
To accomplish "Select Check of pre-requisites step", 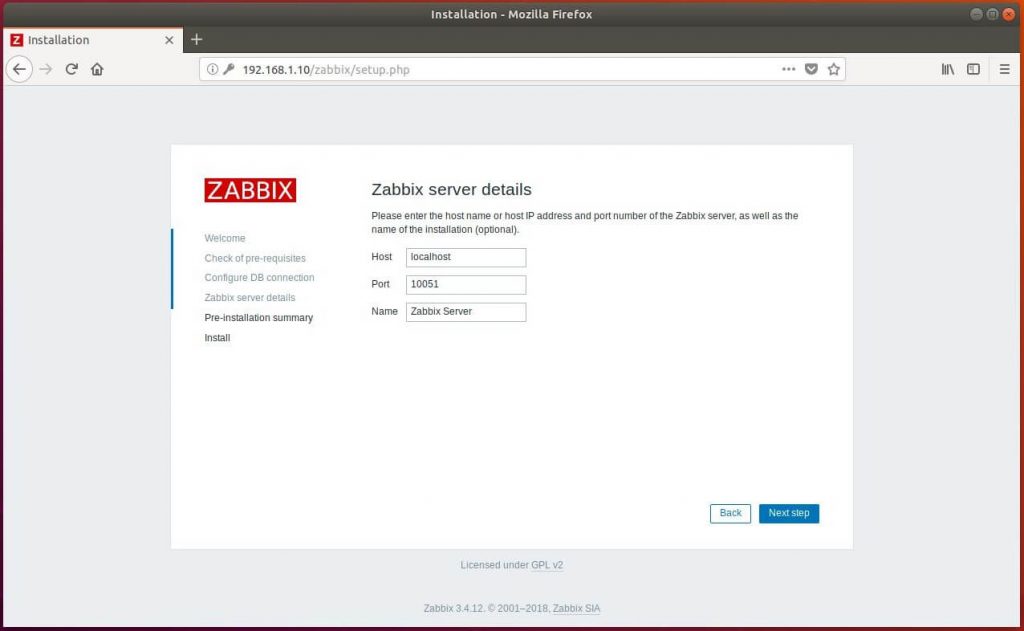I will pos(255,259).
